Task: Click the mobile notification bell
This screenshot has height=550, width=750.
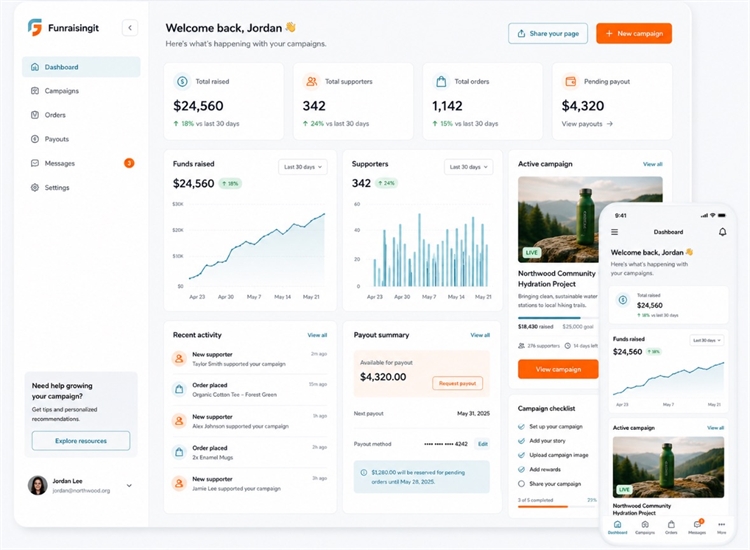Action: tap(722, 232)
